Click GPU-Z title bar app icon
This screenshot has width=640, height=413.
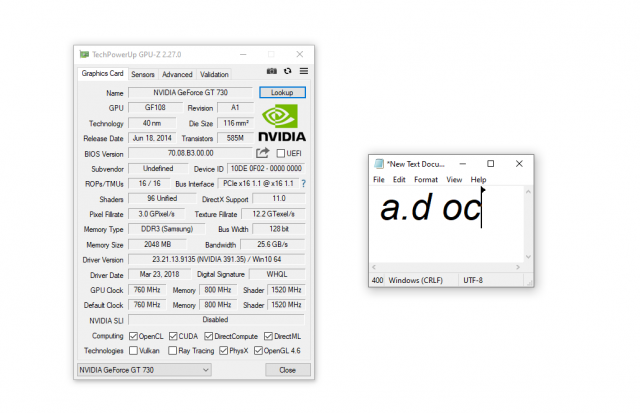84,54
